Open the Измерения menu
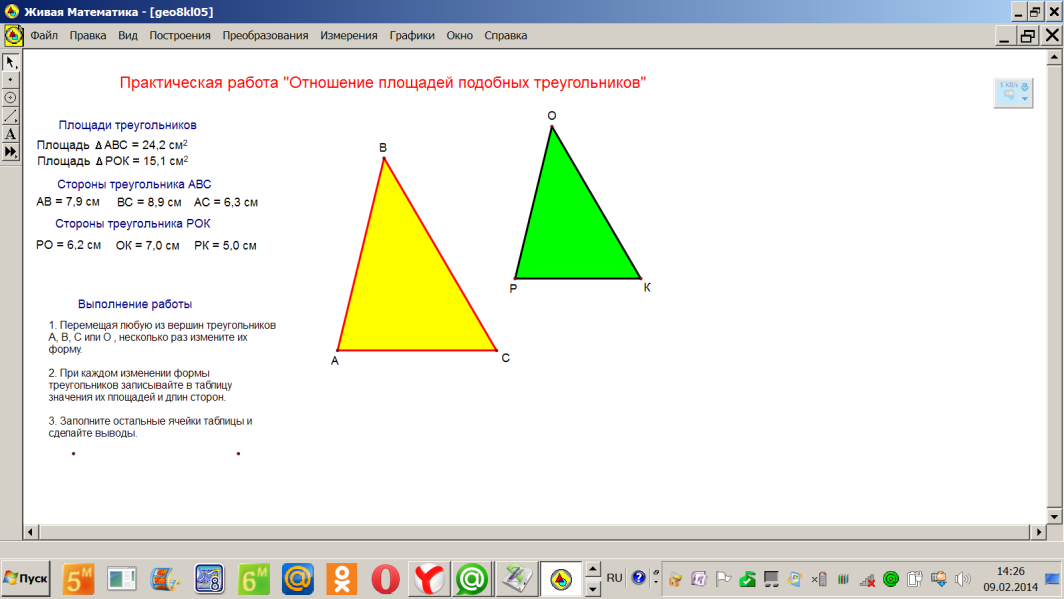1064x599 pixels. point(349,36)
